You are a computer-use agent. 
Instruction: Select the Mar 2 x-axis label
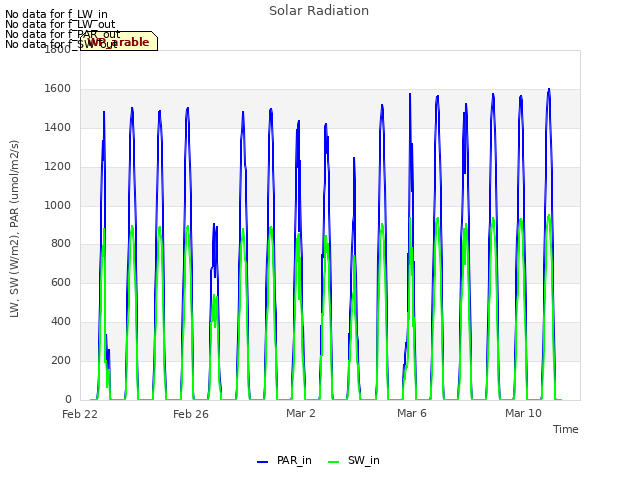coord(301,413)
